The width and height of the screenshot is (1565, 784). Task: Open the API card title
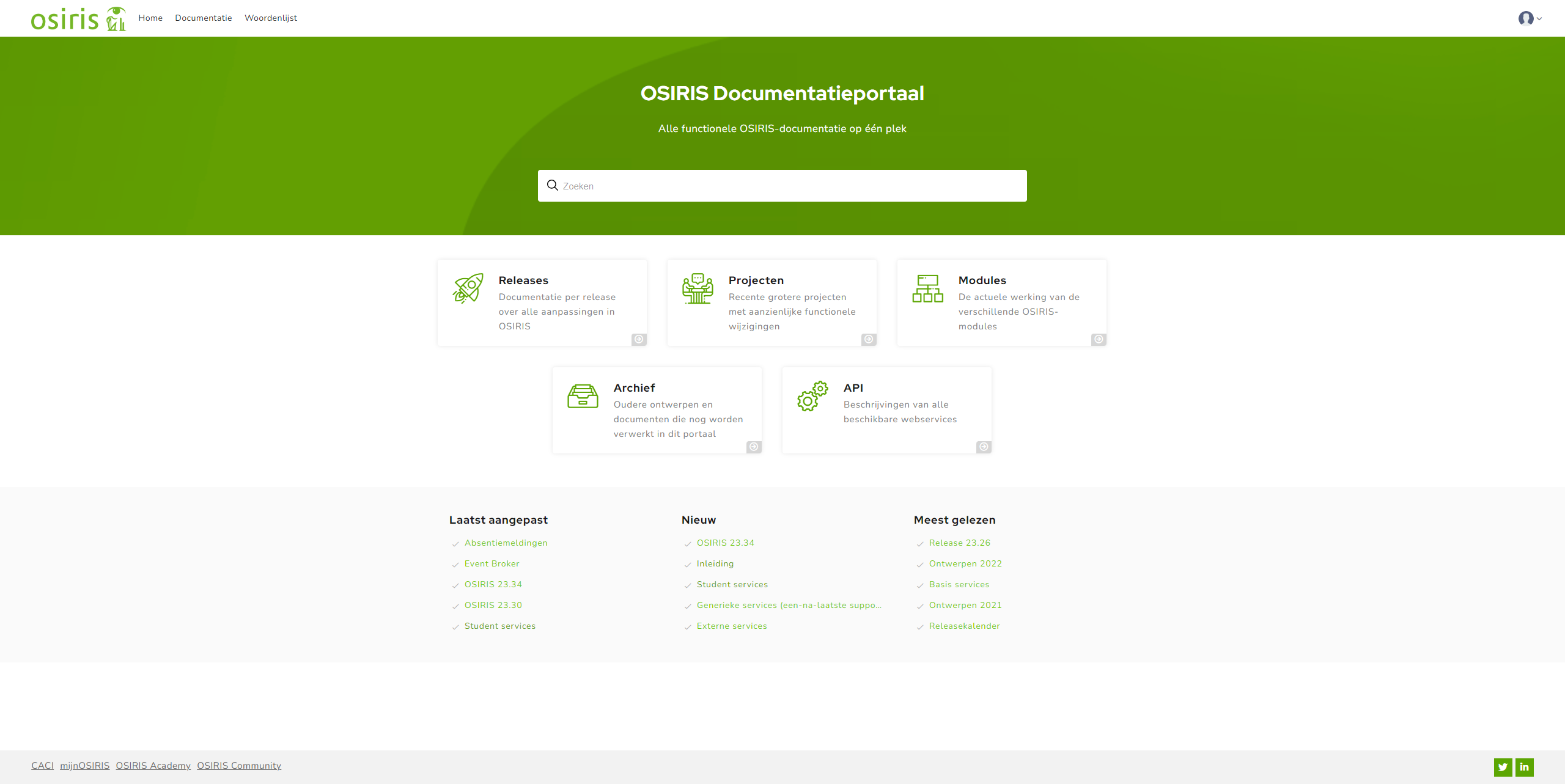pyautogui.click(x=853, y=388)
